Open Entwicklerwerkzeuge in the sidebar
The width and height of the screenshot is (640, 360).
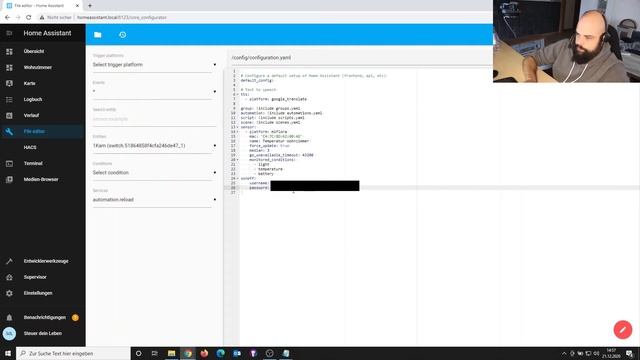click(46, 261)
